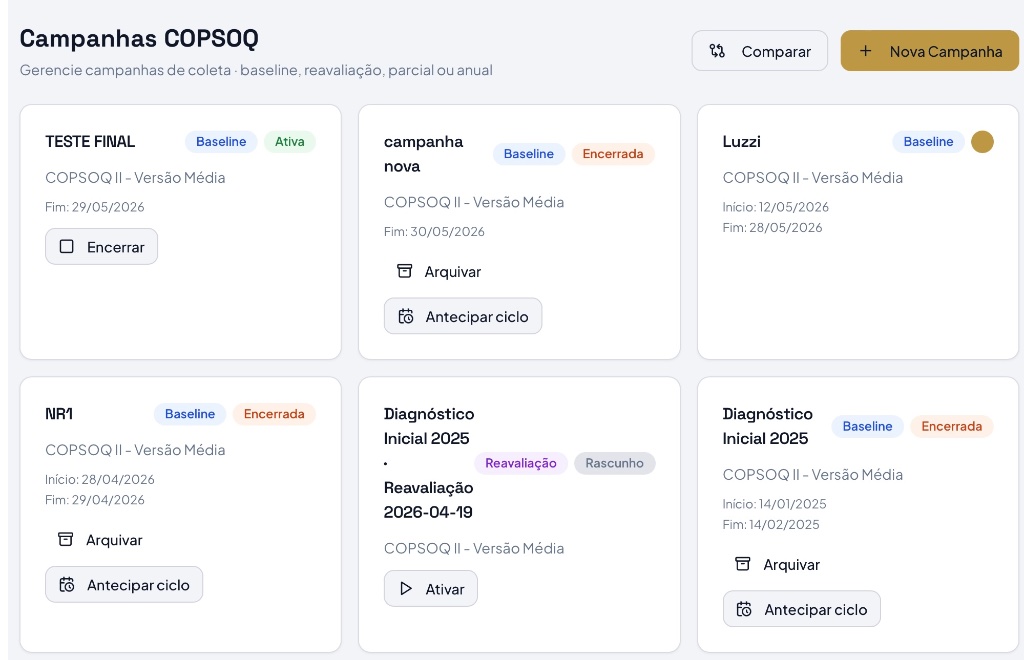Click calendar-clock icon in NR1 card
This screenshot has height=660, width=1024.
click(x=67, y=585)
